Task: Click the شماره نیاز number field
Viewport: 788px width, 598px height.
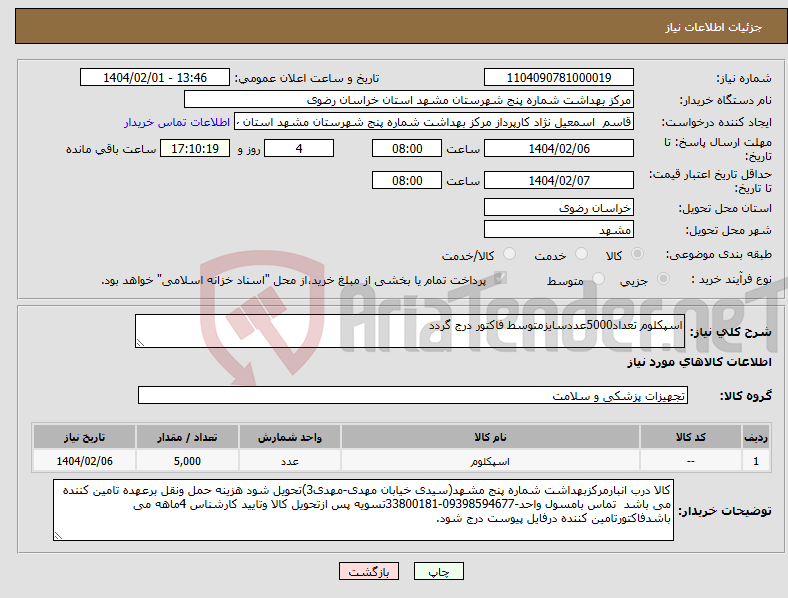Action: (558, 77)
